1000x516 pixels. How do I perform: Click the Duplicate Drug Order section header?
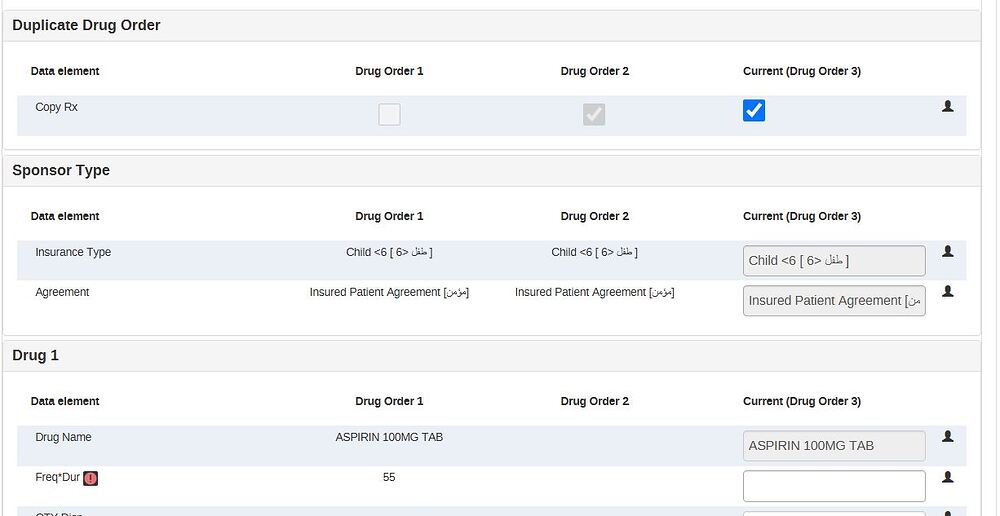click(x=86, y=25)
